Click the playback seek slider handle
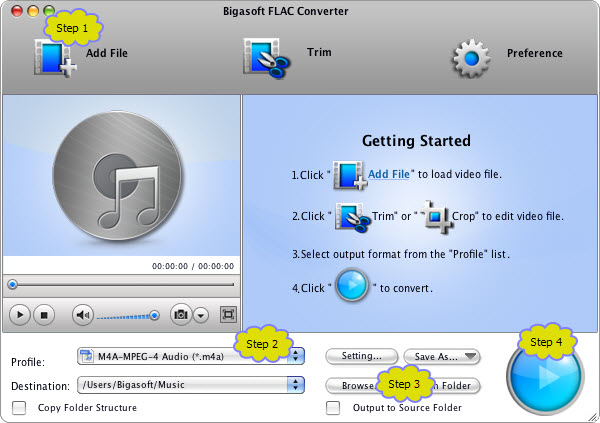This screenshot has height=423, width=600. tap(13, 284)
